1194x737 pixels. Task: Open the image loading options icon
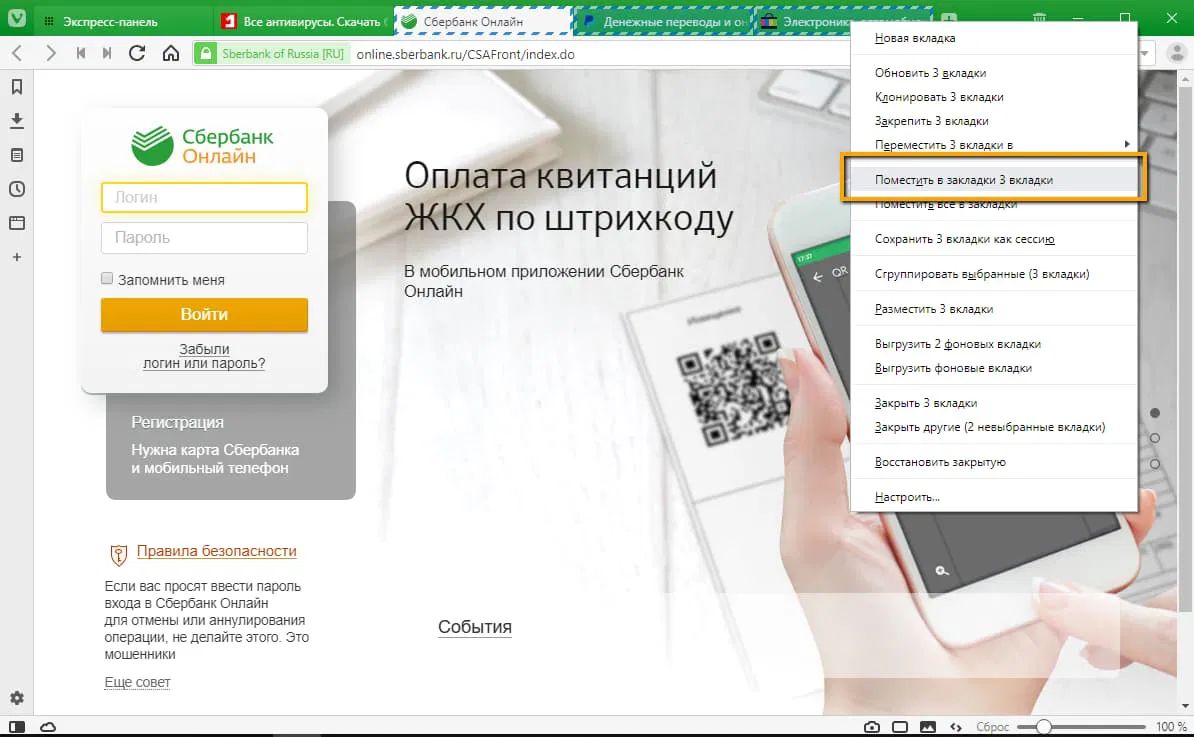tap(927, 727)
